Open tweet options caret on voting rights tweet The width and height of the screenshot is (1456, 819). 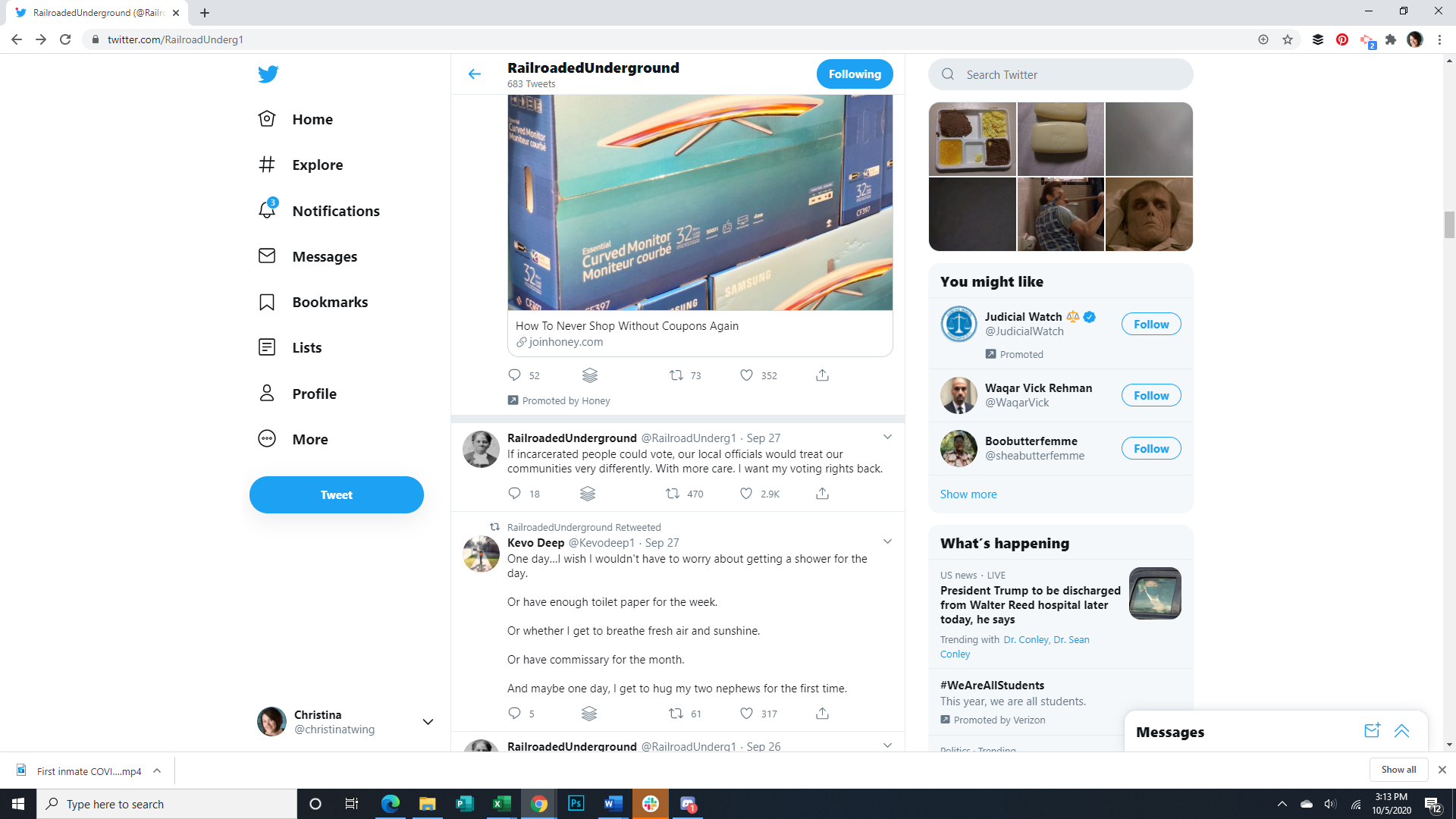point(887,438)
